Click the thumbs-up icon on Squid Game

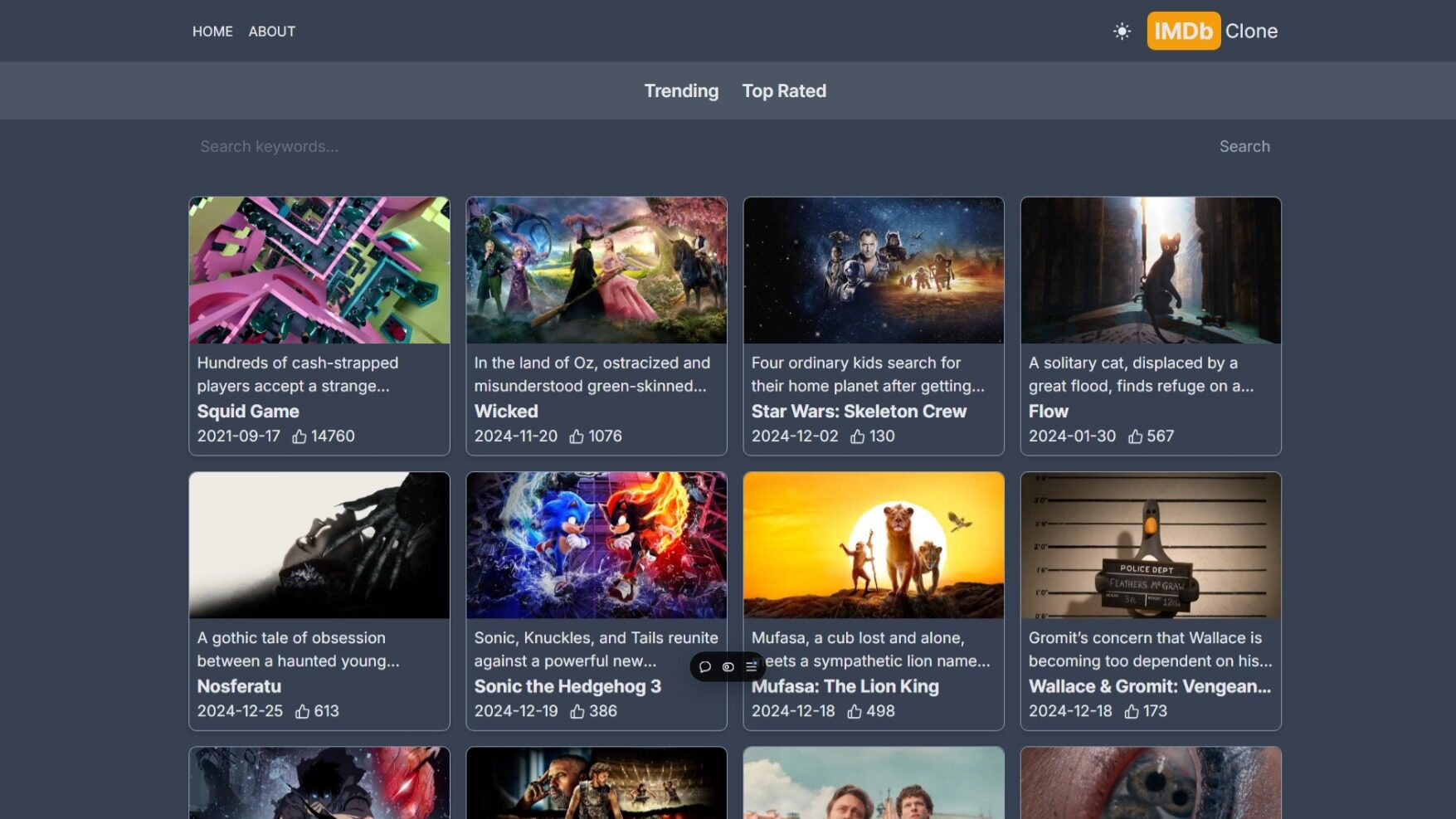(299, 436)
